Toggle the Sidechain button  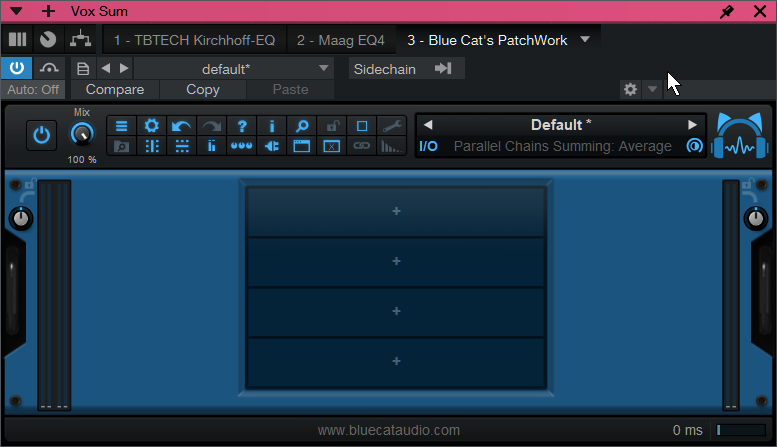[x=385, y=69]
